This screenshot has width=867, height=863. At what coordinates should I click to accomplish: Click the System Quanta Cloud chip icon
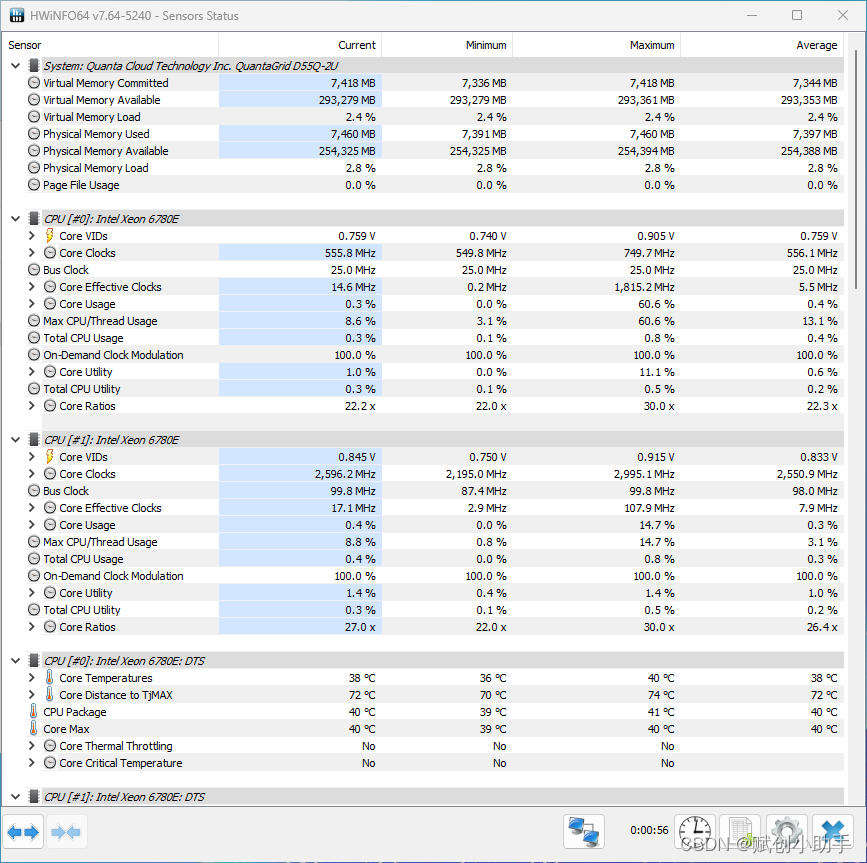point(34,66)
